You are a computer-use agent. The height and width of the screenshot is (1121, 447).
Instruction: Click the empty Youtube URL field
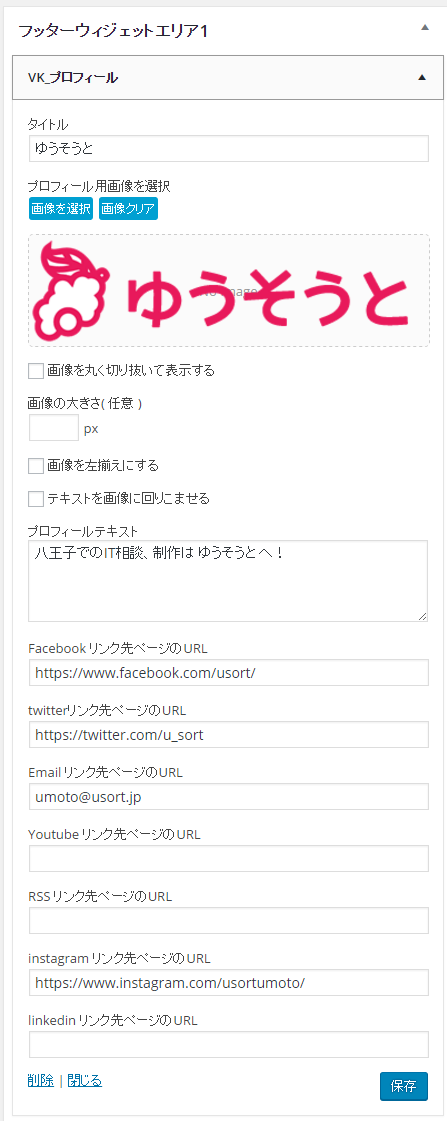point(229,859)
